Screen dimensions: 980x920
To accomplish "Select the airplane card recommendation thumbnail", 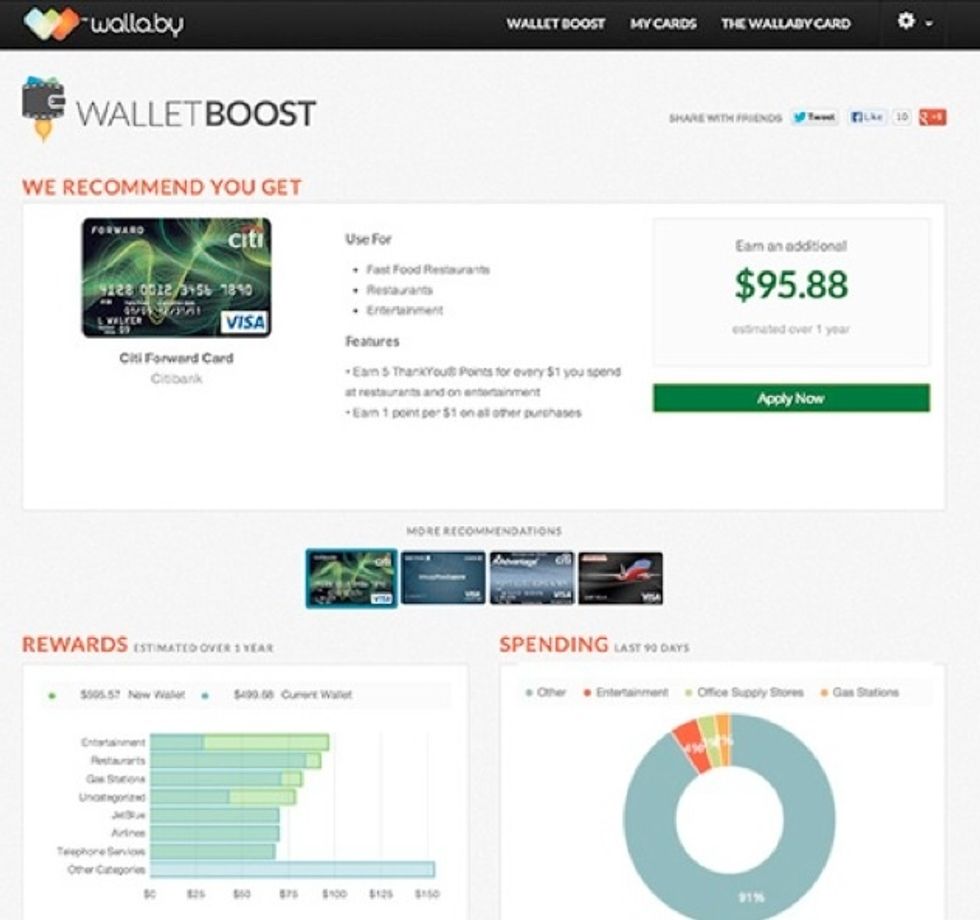I will pos(621,578).
